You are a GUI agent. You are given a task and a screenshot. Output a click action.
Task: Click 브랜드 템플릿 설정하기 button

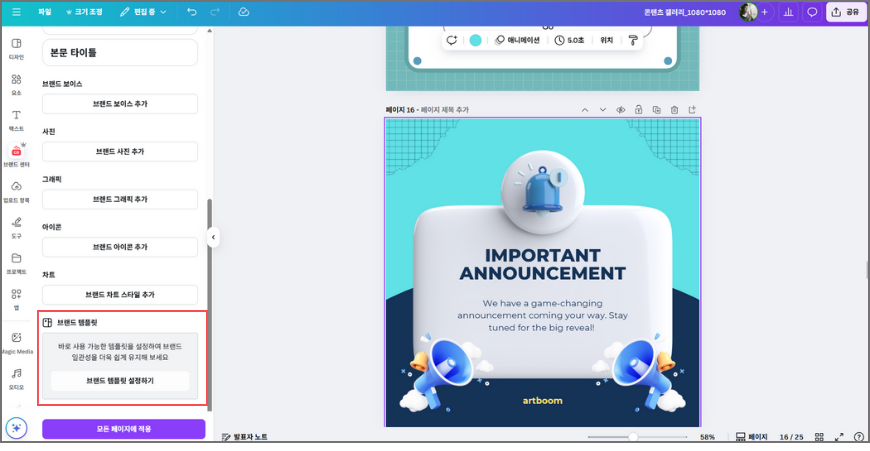(120, 381)
